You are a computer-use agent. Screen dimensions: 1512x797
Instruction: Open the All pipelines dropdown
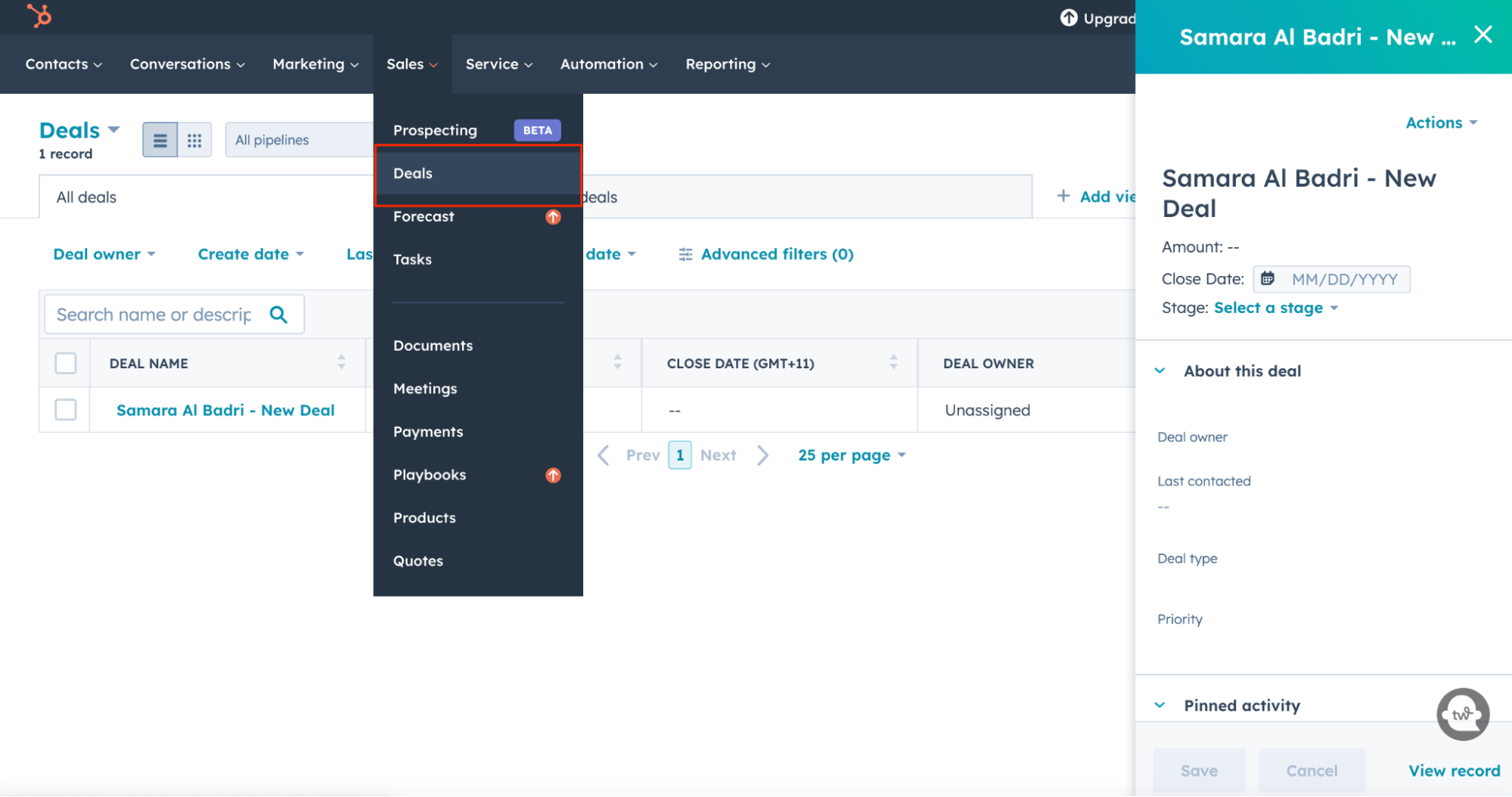300,140
